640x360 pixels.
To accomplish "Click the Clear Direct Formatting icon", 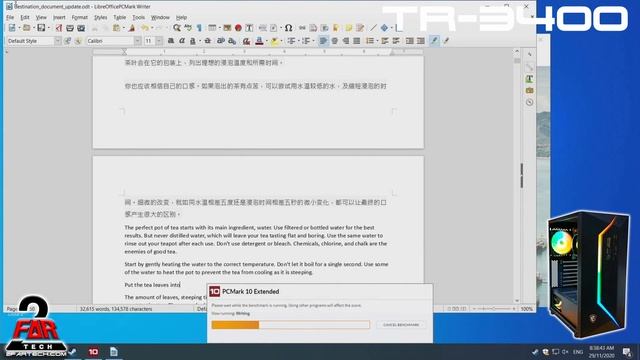I will coord(246,41).
